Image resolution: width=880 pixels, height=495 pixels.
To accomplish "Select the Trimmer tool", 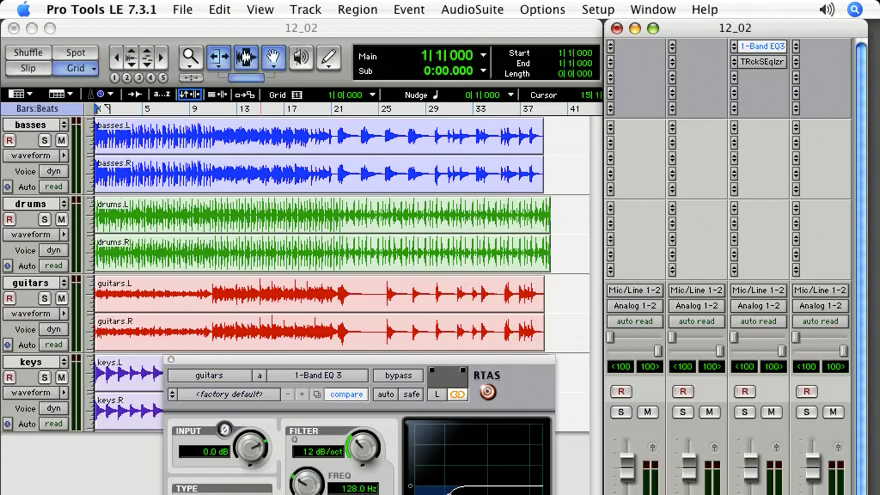I will pos(218,57).
